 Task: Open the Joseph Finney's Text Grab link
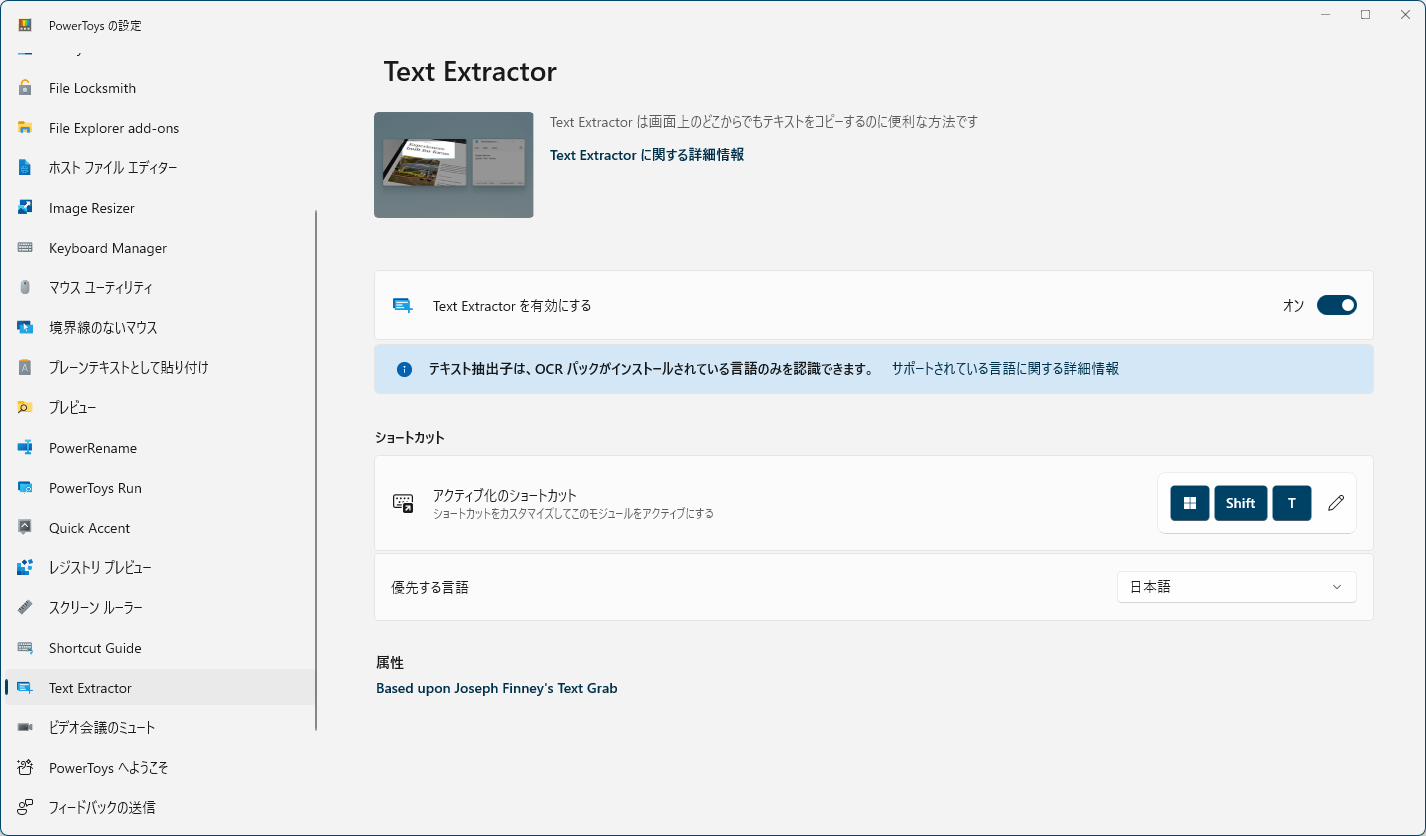click(497, 688)
